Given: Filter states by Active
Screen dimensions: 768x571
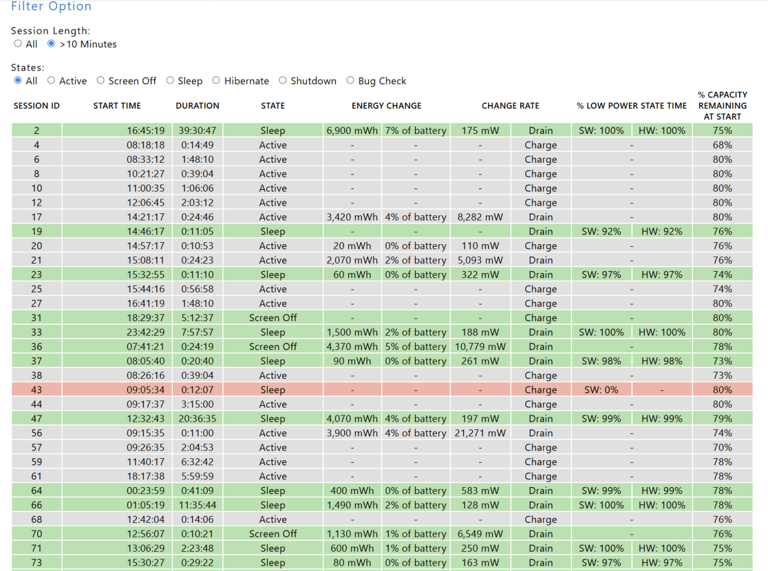Looking at the screenshot, I should [x=51, y=80].
